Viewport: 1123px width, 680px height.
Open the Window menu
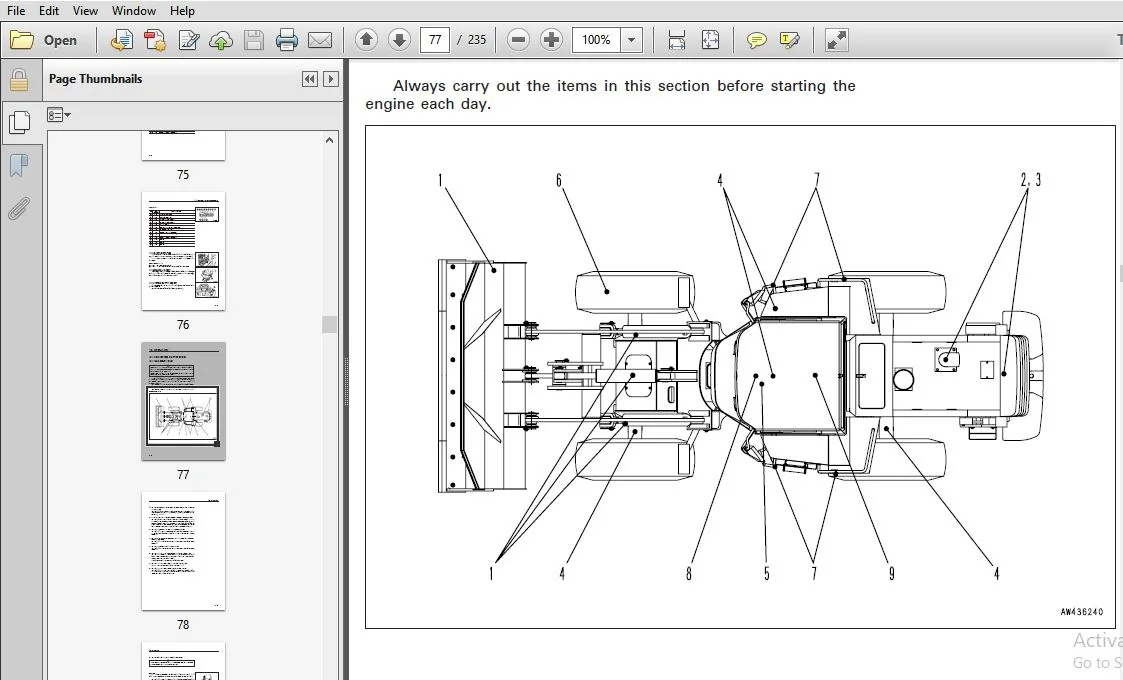(134, 11)
